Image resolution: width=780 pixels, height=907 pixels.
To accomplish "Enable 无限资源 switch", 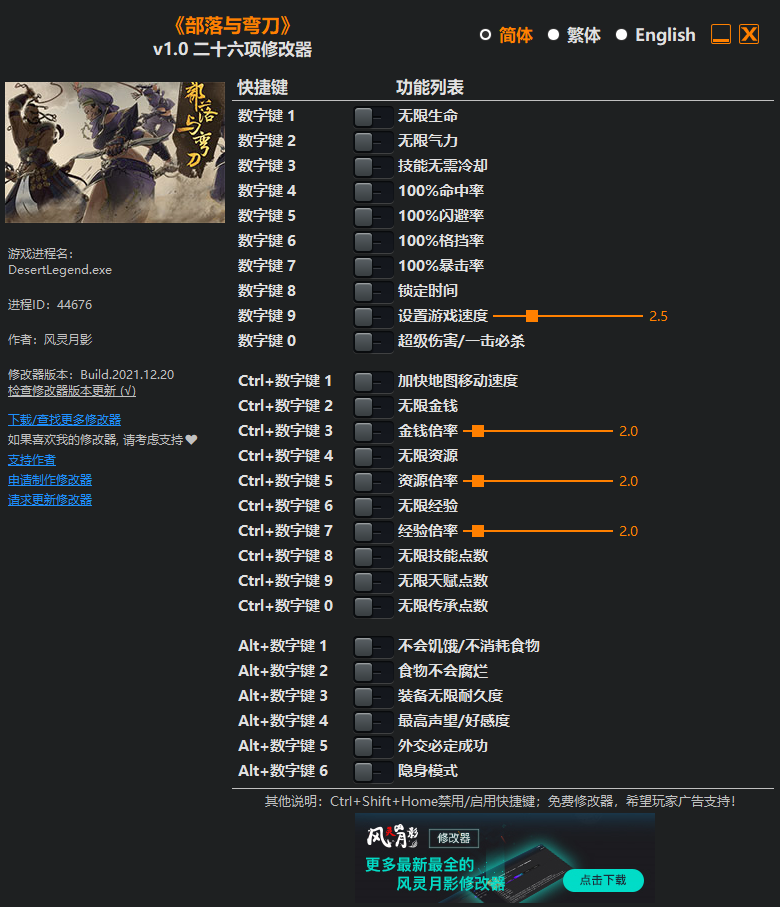I will pyautogui.click(x=373, y=456).
